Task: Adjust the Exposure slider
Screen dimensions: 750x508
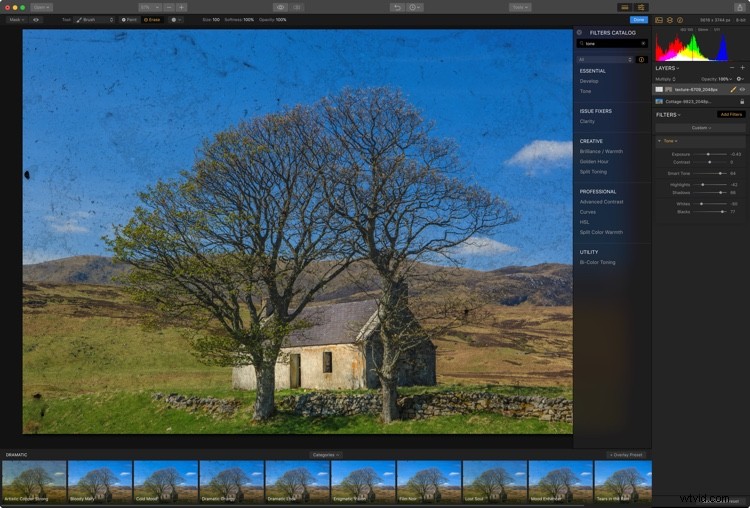Action: [x=708, y=154]
